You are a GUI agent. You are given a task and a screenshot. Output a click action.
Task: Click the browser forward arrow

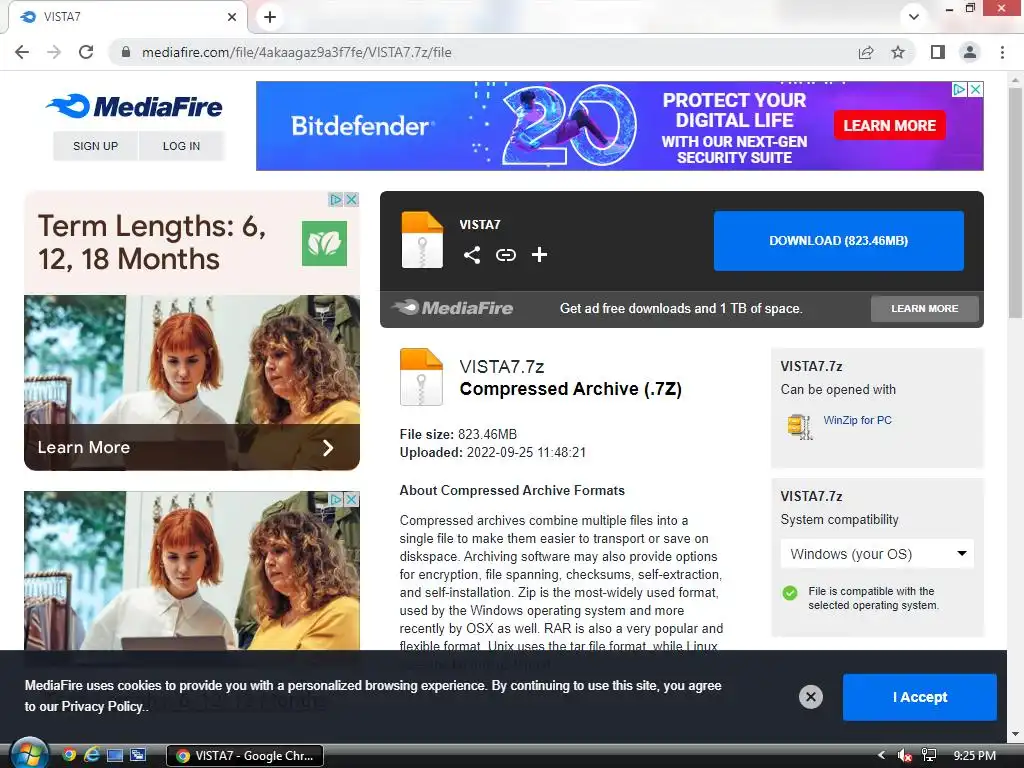[54, 52]
